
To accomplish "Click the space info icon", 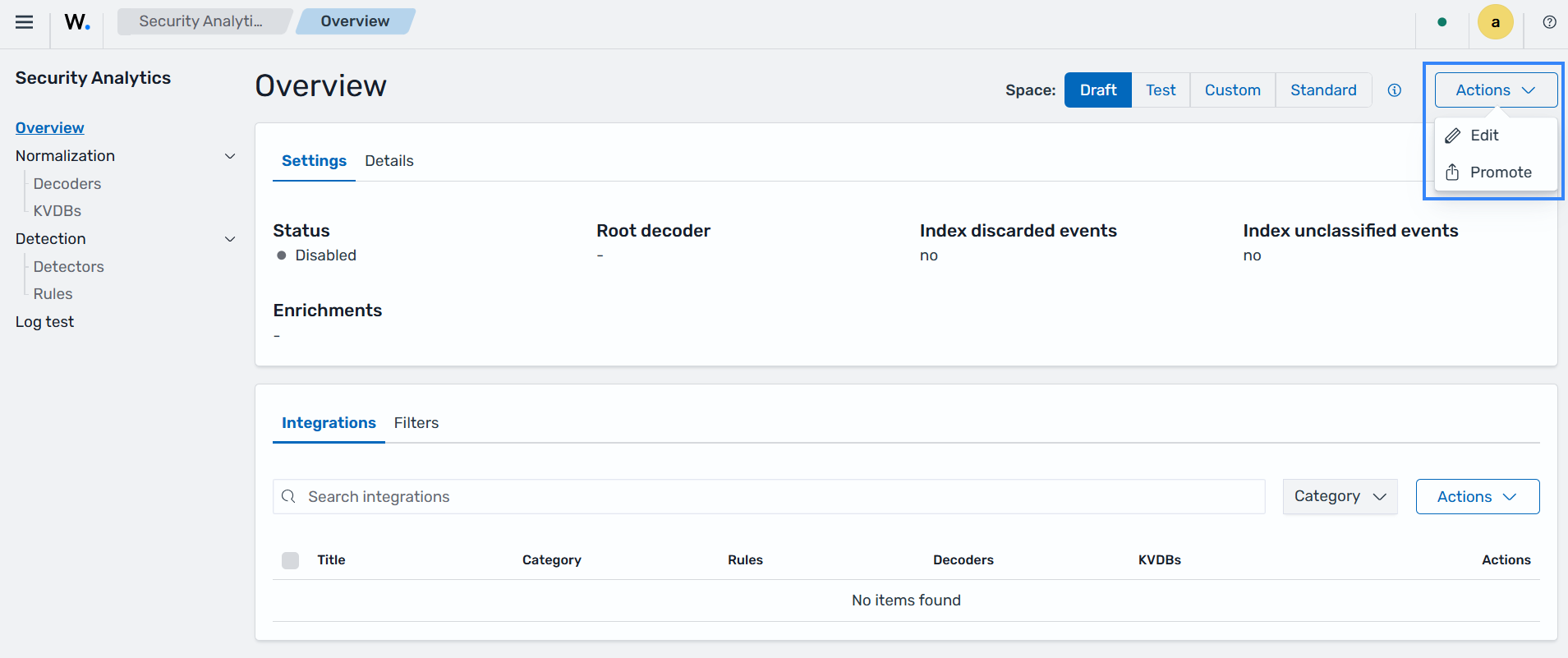I will 1395,90.
